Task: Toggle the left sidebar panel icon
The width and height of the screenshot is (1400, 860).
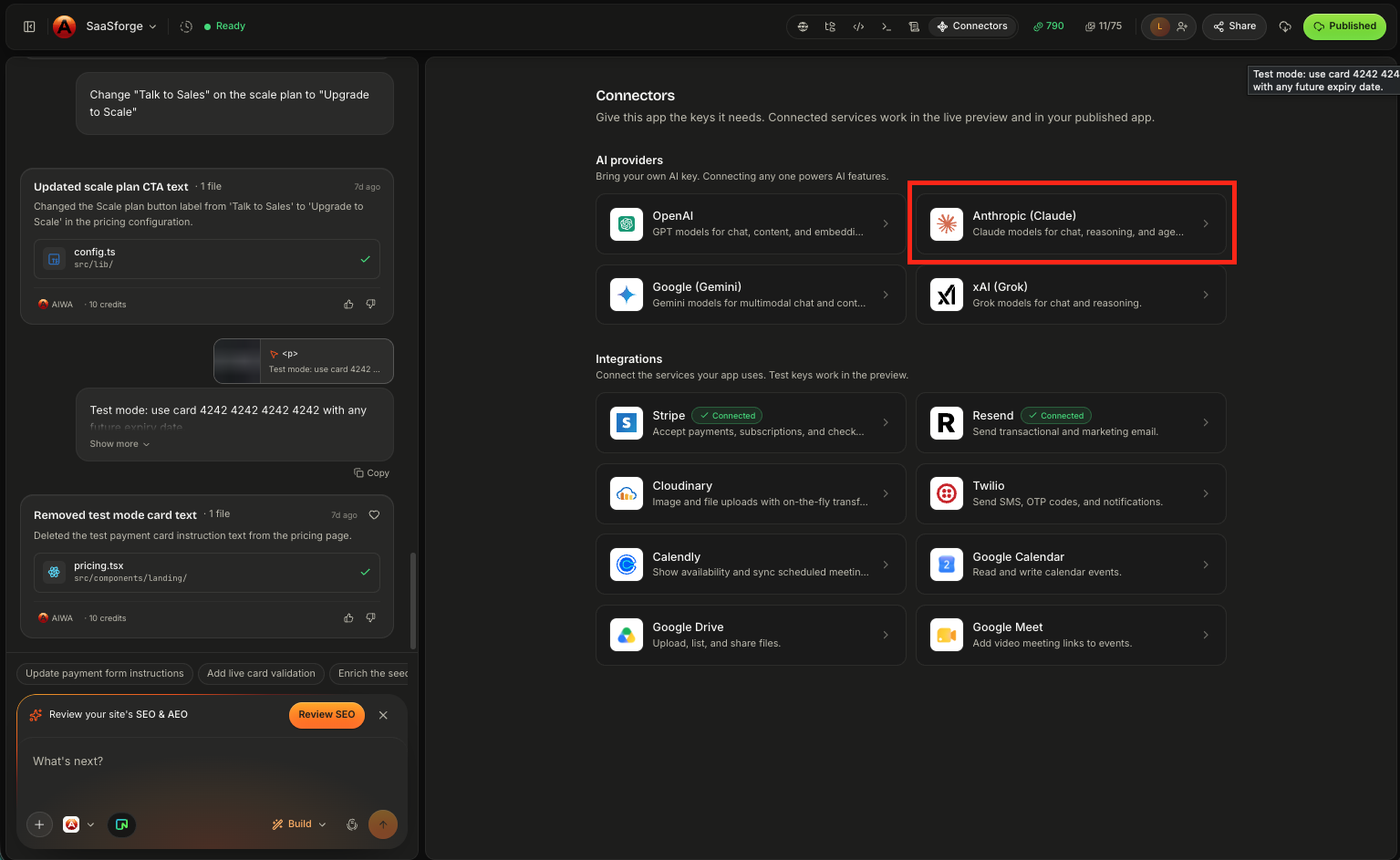Action: [29, 26]
